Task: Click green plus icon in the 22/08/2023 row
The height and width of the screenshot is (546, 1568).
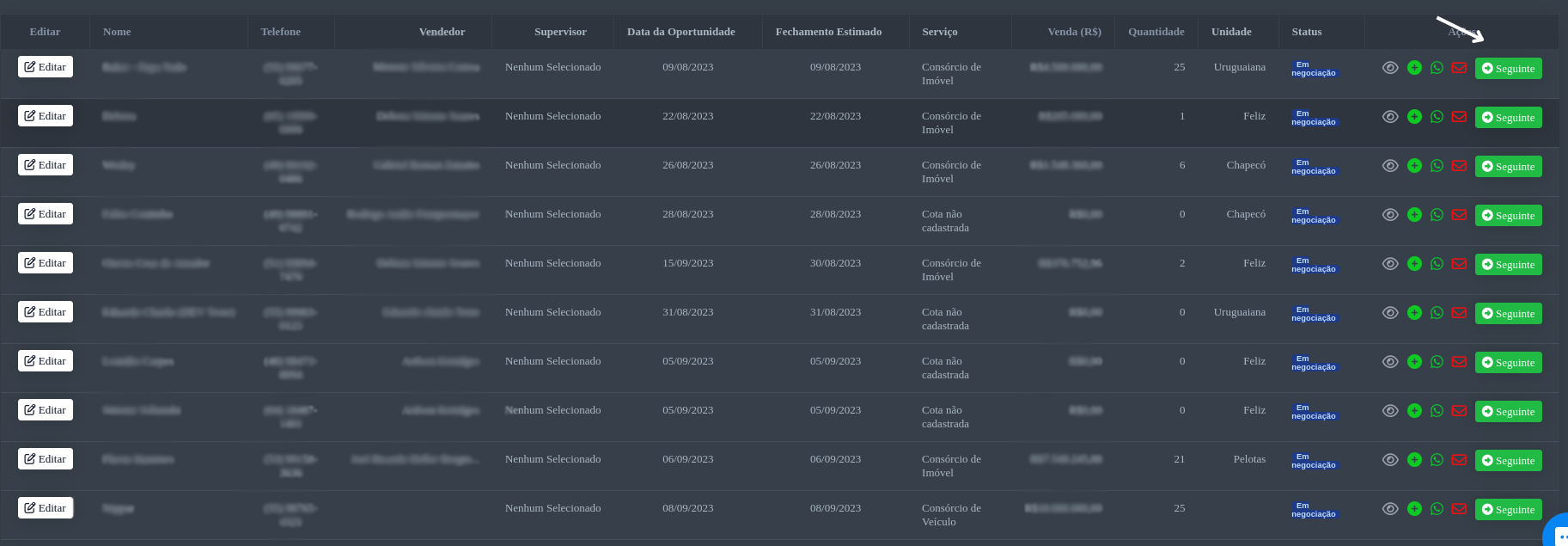Action: pos(1414,117)
